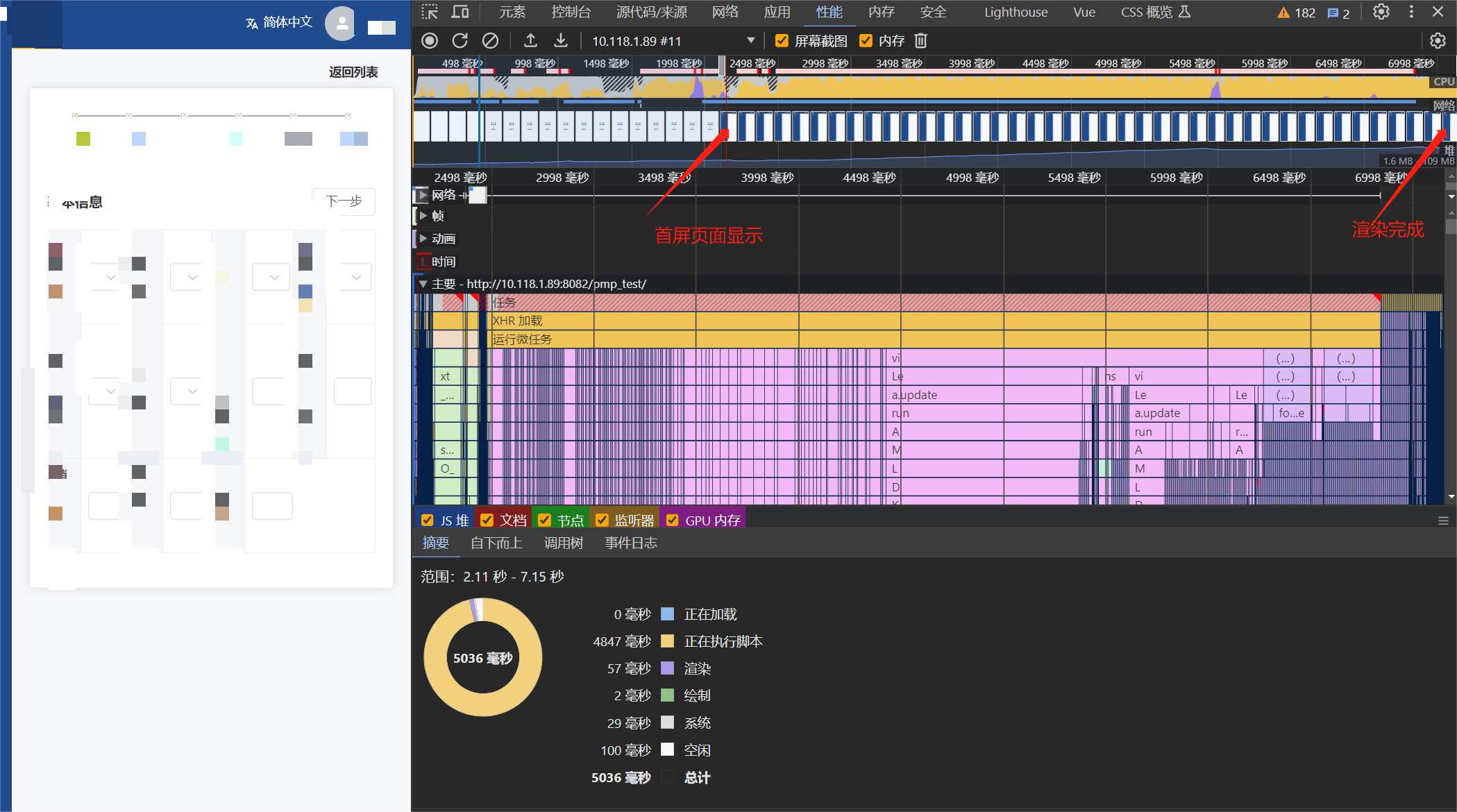The width and height of the screenshot is (1457, 812).
Task: Click the 渲染 purple color swatch
Action: point(668,668)
